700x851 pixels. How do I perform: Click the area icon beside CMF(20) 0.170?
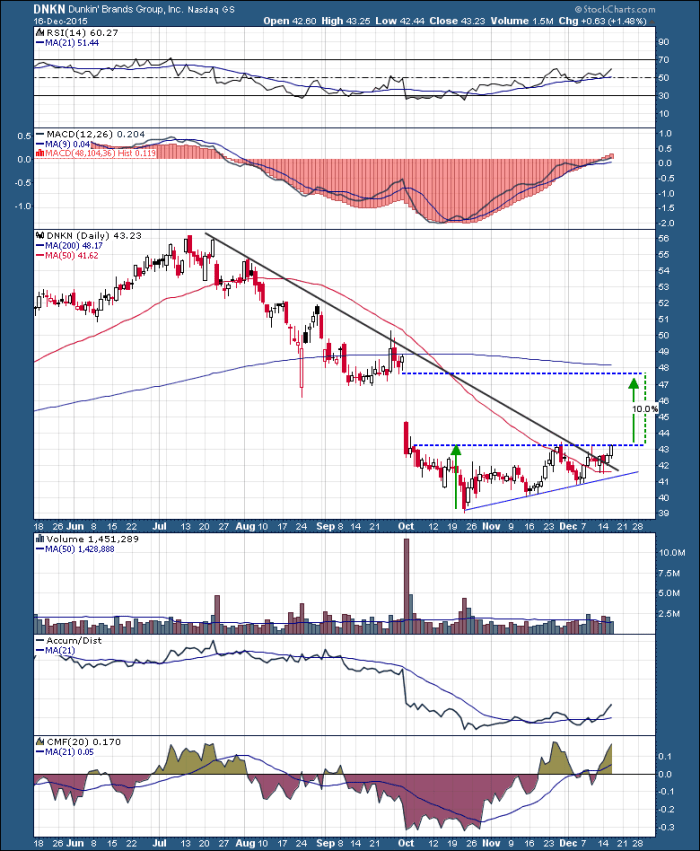click(40, 742)
